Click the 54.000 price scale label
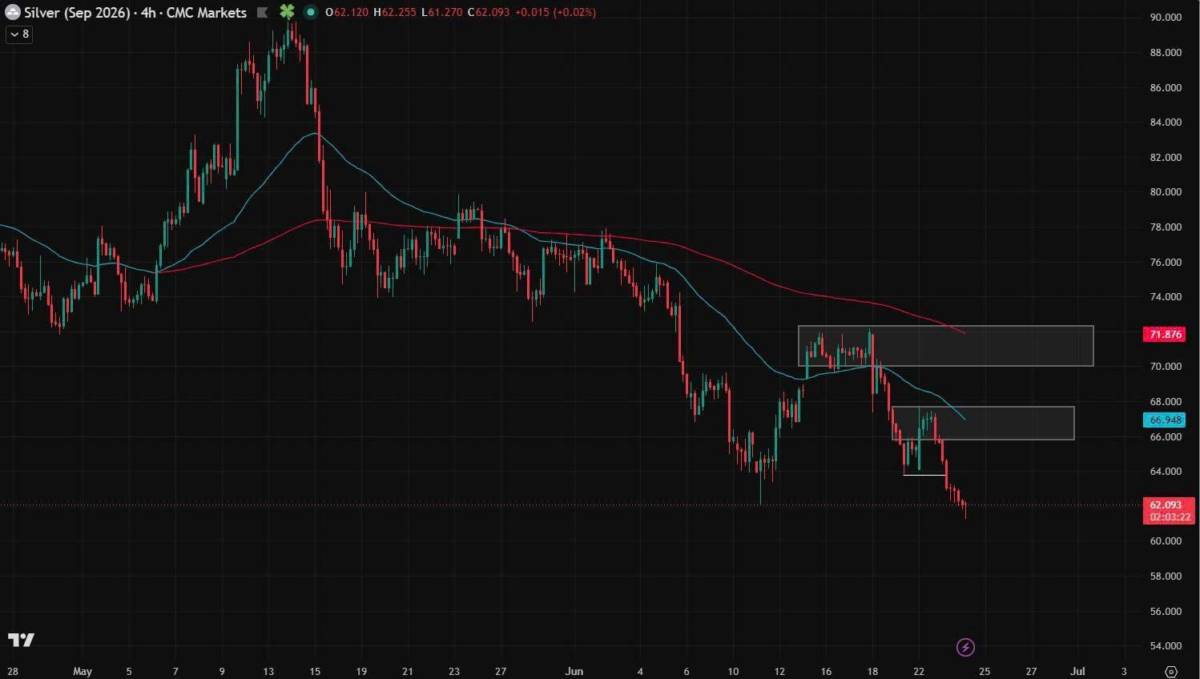1200x679 pixels. pyautogui.click(x=1168, y=646)
